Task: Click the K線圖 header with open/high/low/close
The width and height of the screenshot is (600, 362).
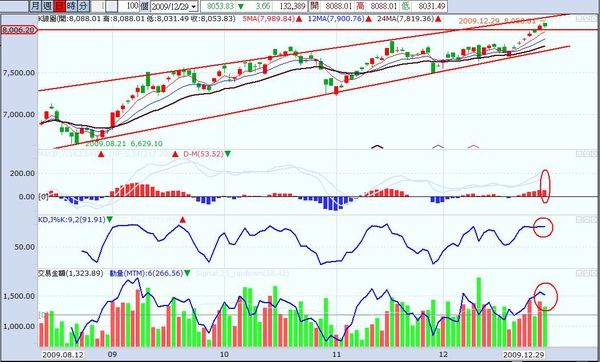Action: coord(136,18)
